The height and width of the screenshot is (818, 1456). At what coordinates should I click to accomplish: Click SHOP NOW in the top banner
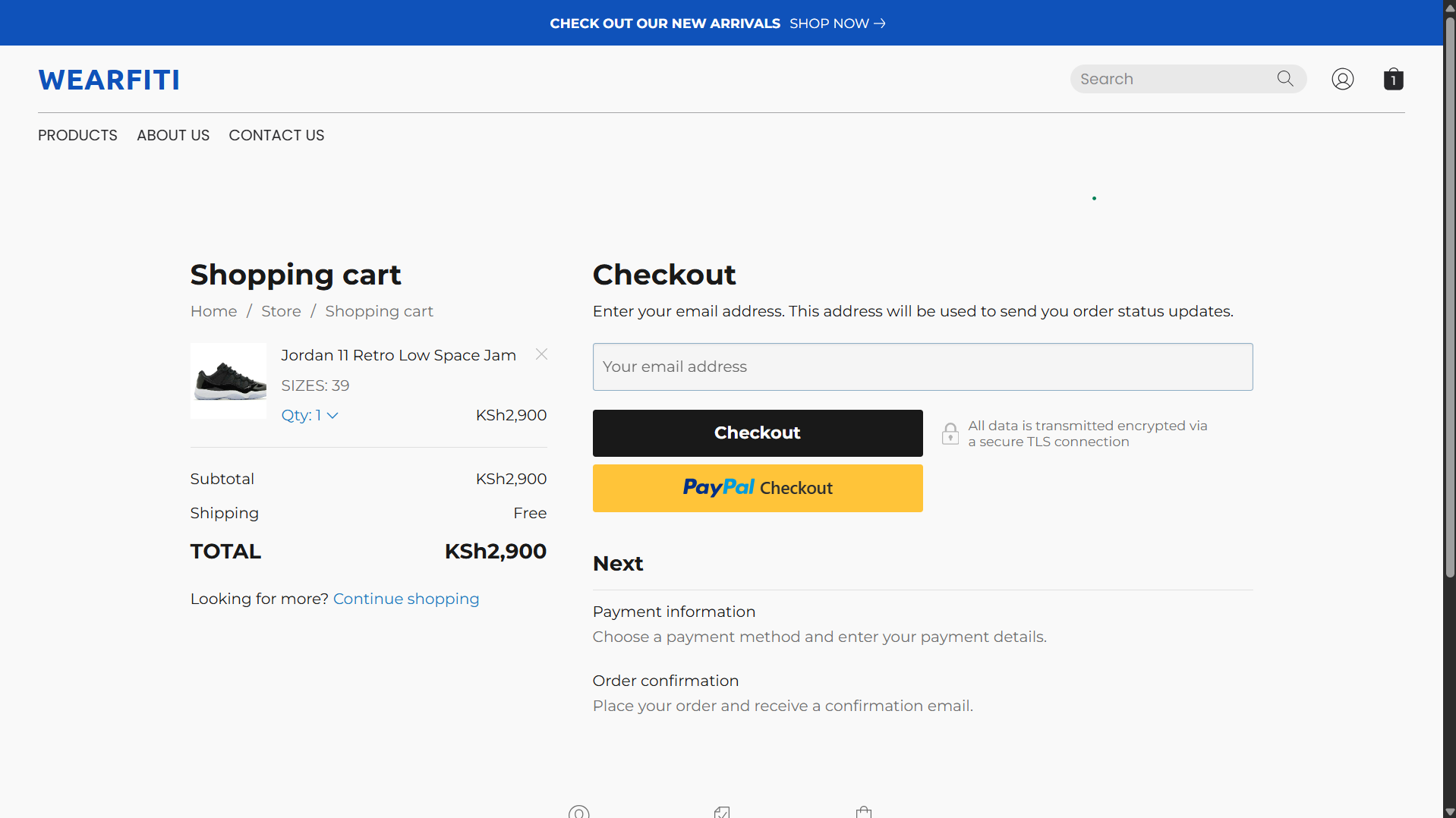pyautogui.click(x=837, y=24)
